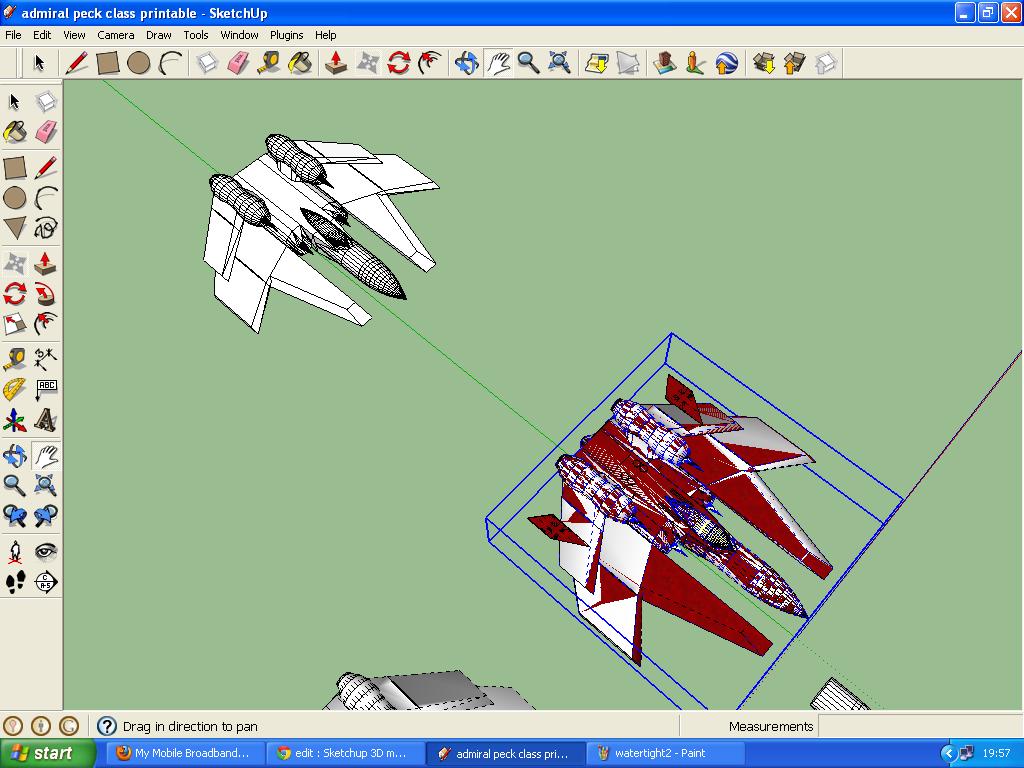Preview model in Google Earth icon
This screenshot has width=1024, height=768.
727,63
